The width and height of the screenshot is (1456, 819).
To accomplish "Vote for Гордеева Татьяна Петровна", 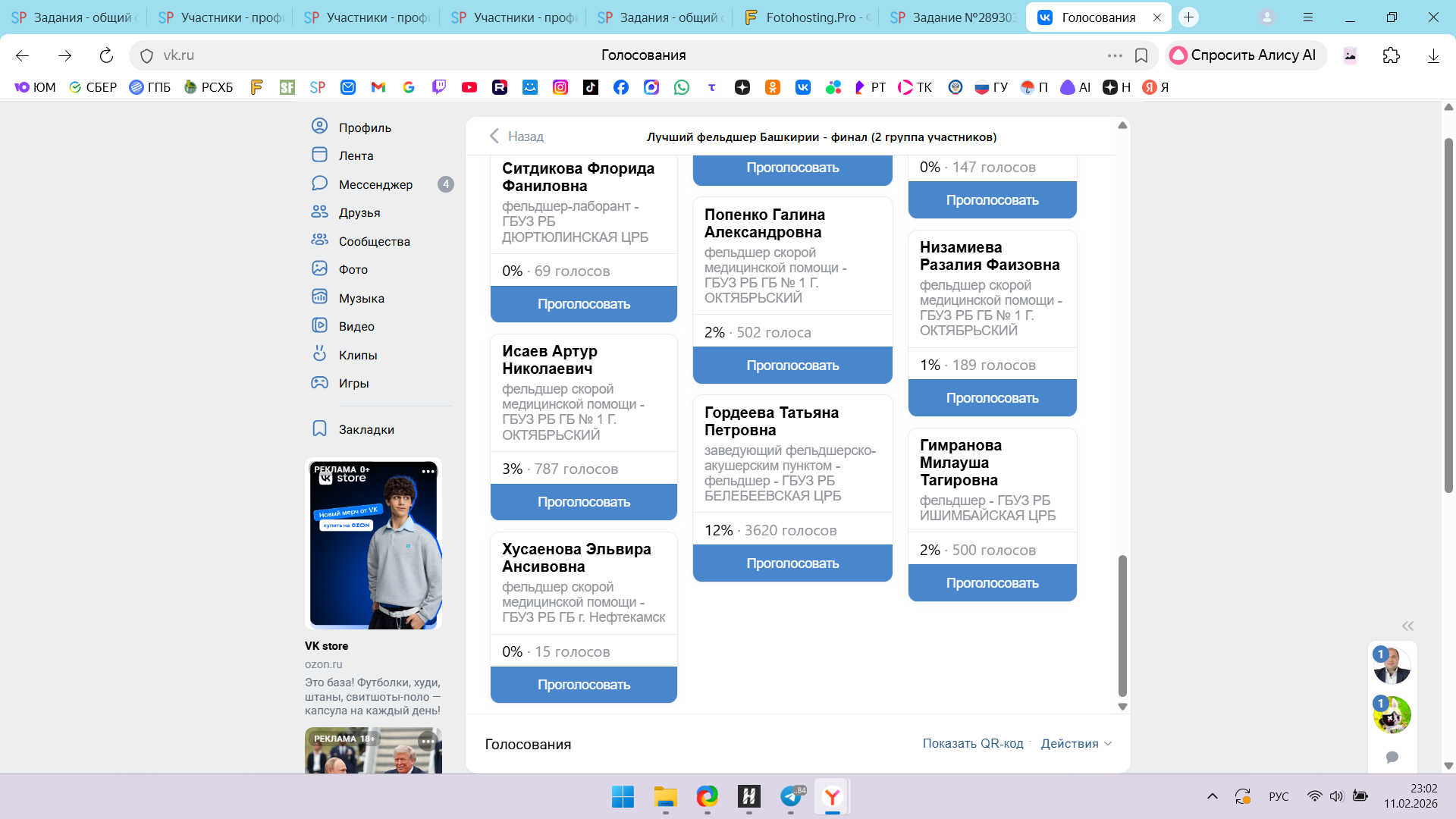I will pyautogui.click(x=792, y=563).
